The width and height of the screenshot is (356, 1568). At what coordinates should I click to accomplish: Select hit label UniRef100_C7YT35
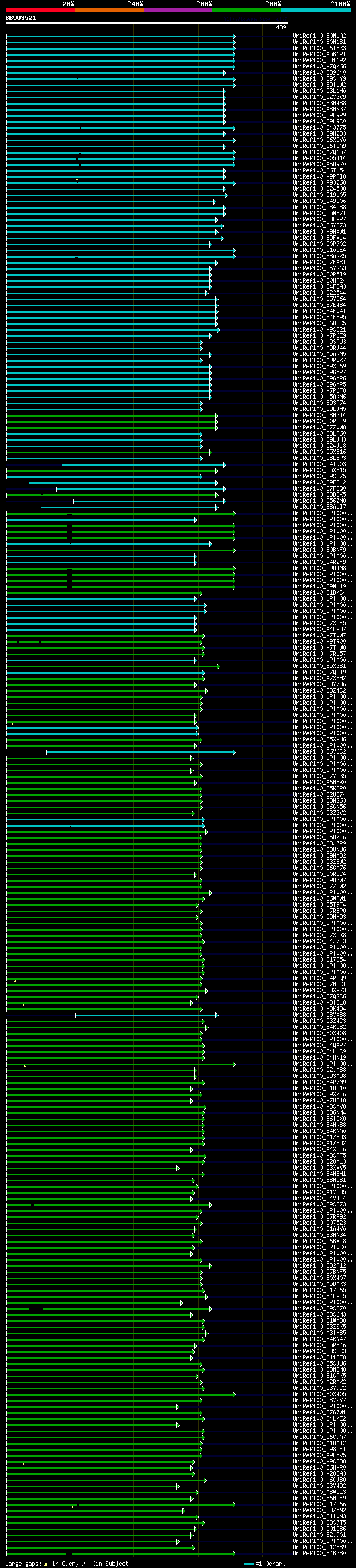319,776
